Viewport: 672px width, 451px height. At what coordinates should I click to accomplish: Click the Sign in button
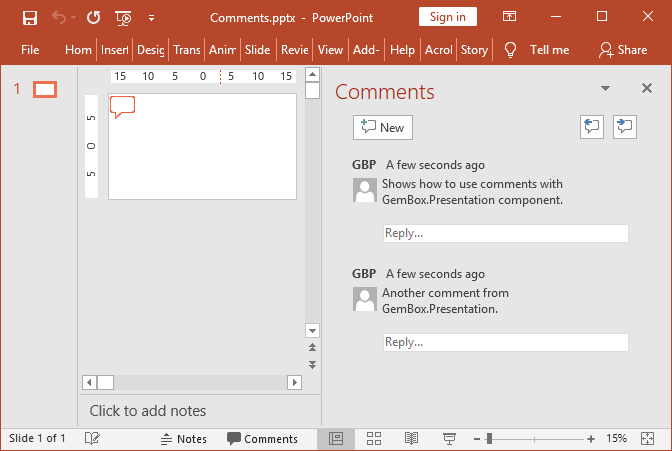click(447, 17)
